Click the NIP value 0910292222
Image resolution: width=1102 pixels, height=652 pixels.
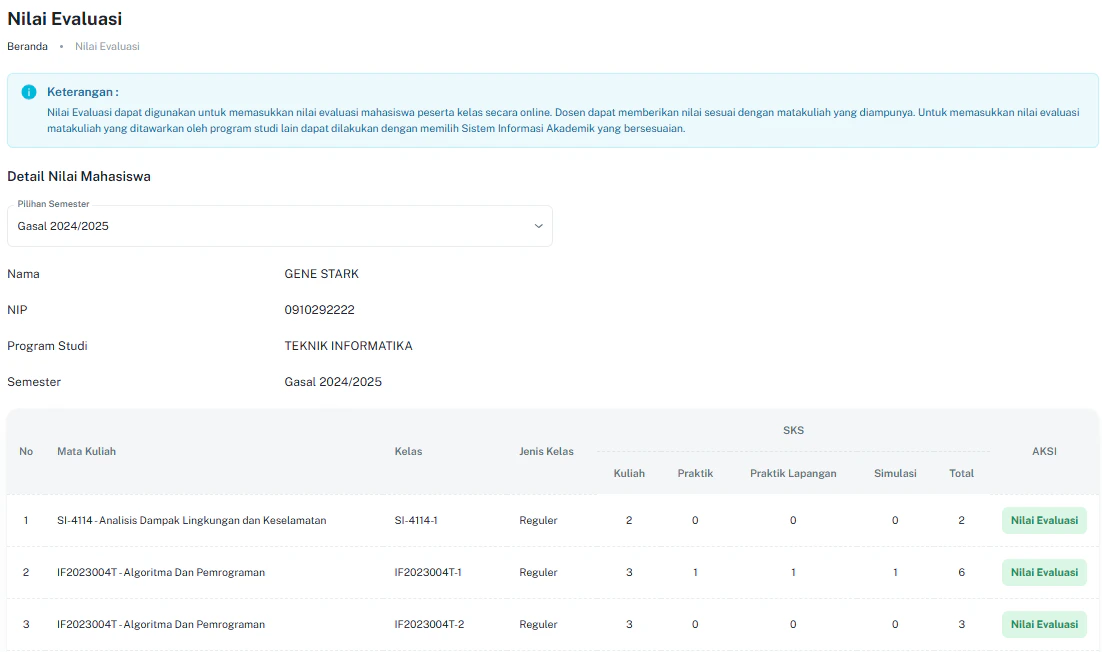[319, 310]
